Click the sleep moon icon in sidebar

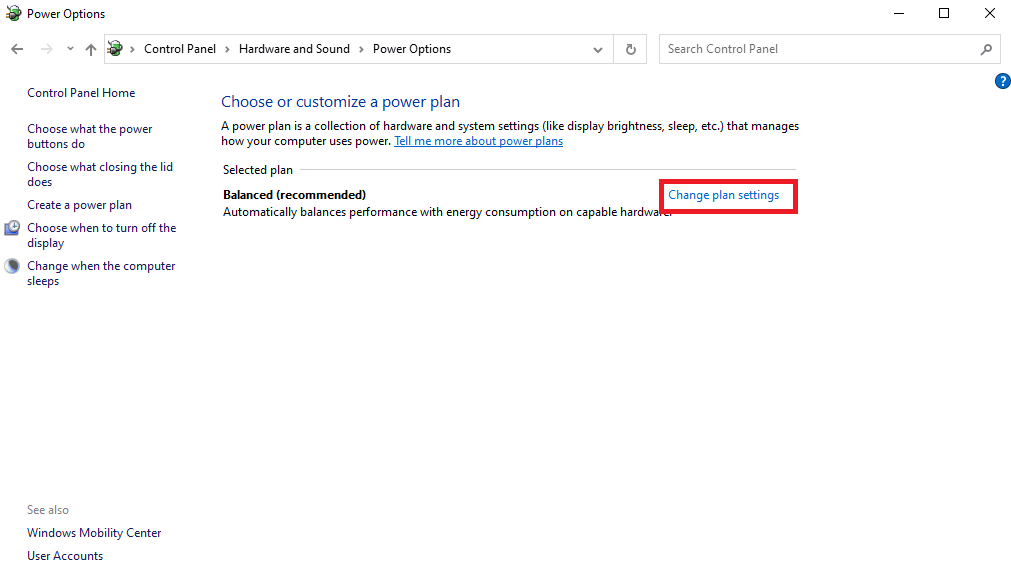click(x=12, y=266)
